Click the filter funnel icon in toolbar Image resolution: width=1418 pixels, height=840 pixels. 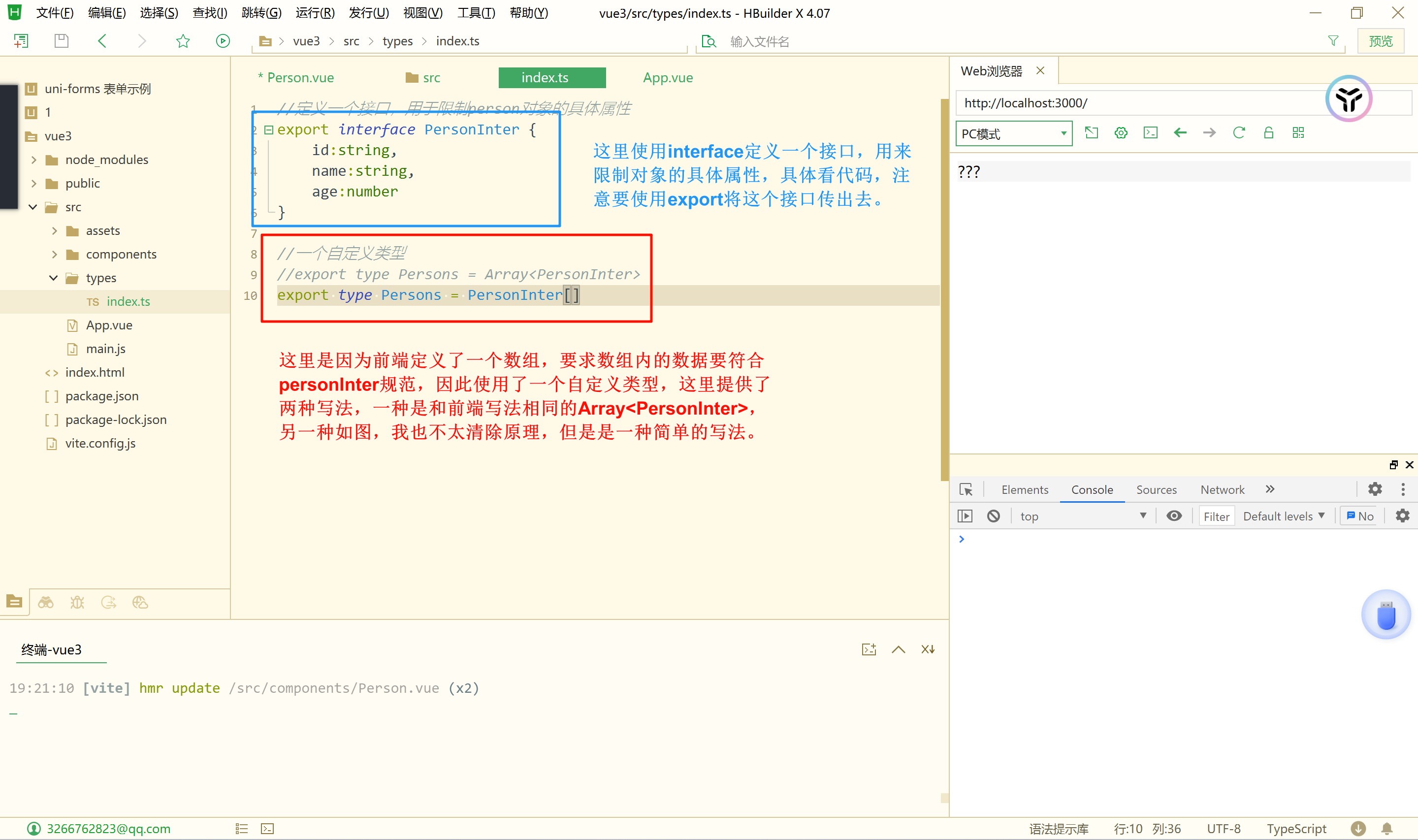tap(1332, 41)
